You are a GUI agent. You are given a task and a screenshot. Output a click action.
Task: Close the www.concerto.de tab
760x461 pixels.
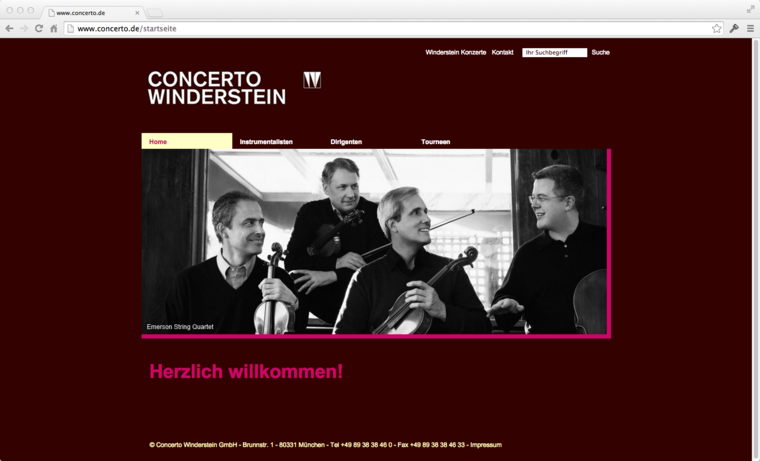tap(137, 13)
